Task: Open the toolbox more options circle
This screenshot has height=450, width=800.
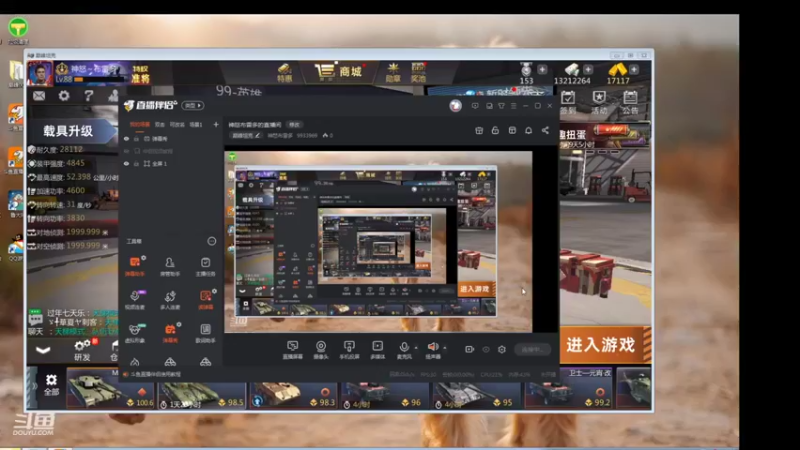Action: tap(211, 241)
